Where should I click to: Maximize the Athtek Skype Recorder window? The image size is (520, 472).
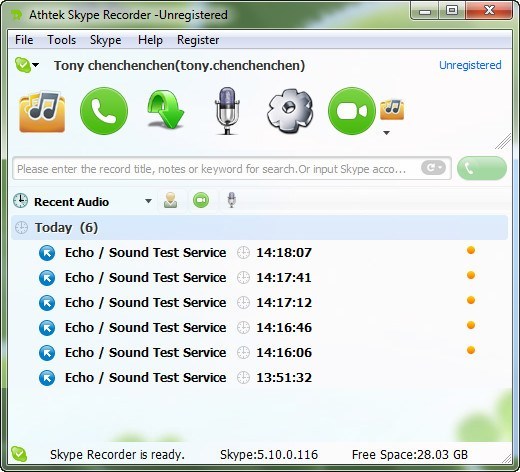[452, 11]
